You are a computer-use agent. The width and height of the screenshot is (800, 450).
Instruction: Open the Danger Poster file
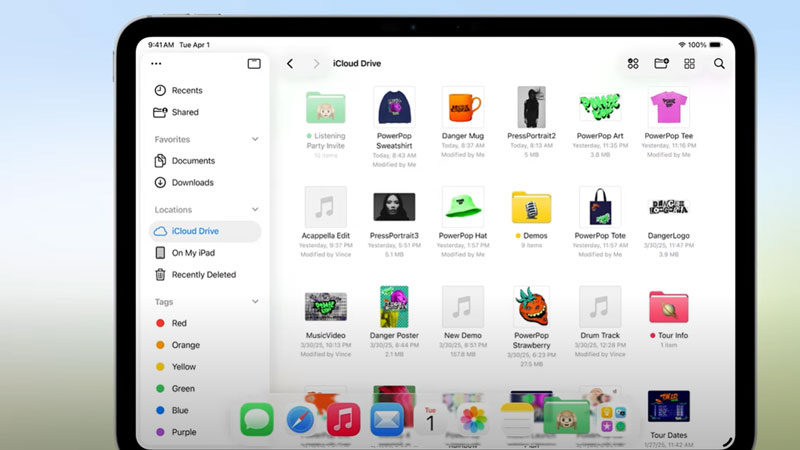point(394,306)
